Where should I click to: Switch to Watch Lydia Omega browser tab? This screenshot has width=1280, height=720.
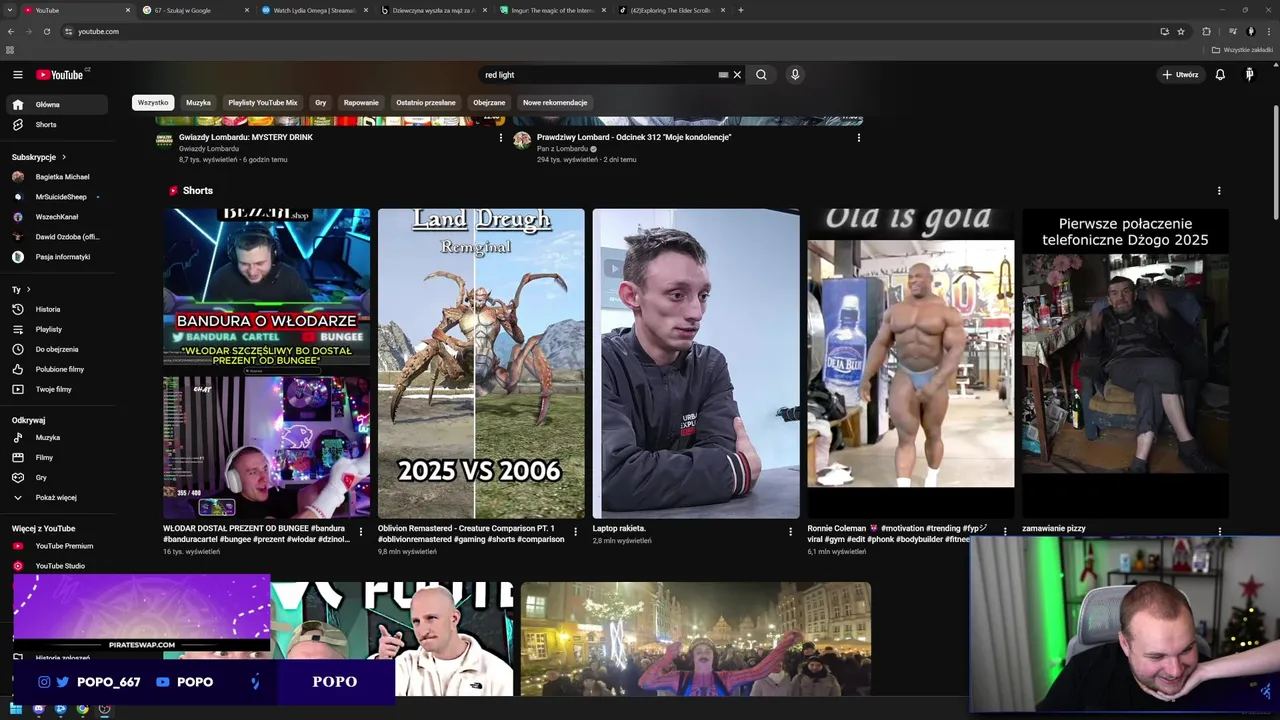[x=313, y=10]
